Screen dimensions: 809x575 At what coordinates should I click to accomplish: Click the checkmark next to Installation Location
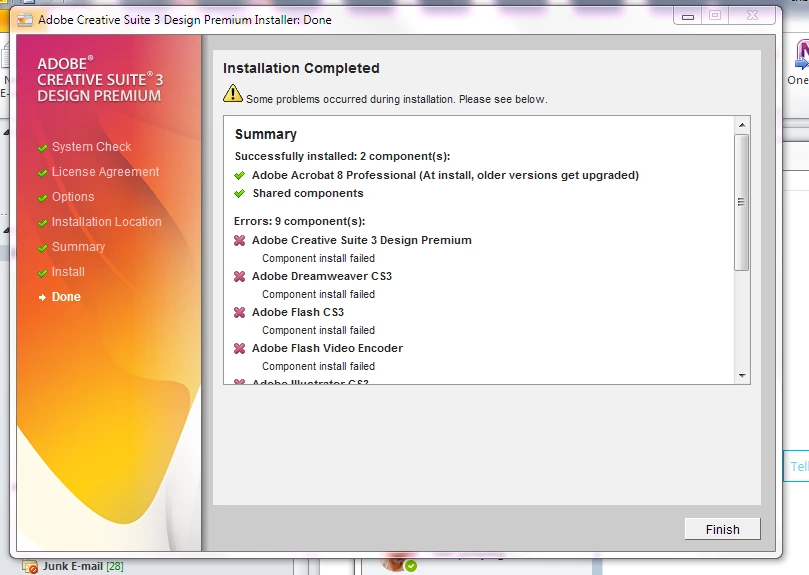[x=42, y=223]
